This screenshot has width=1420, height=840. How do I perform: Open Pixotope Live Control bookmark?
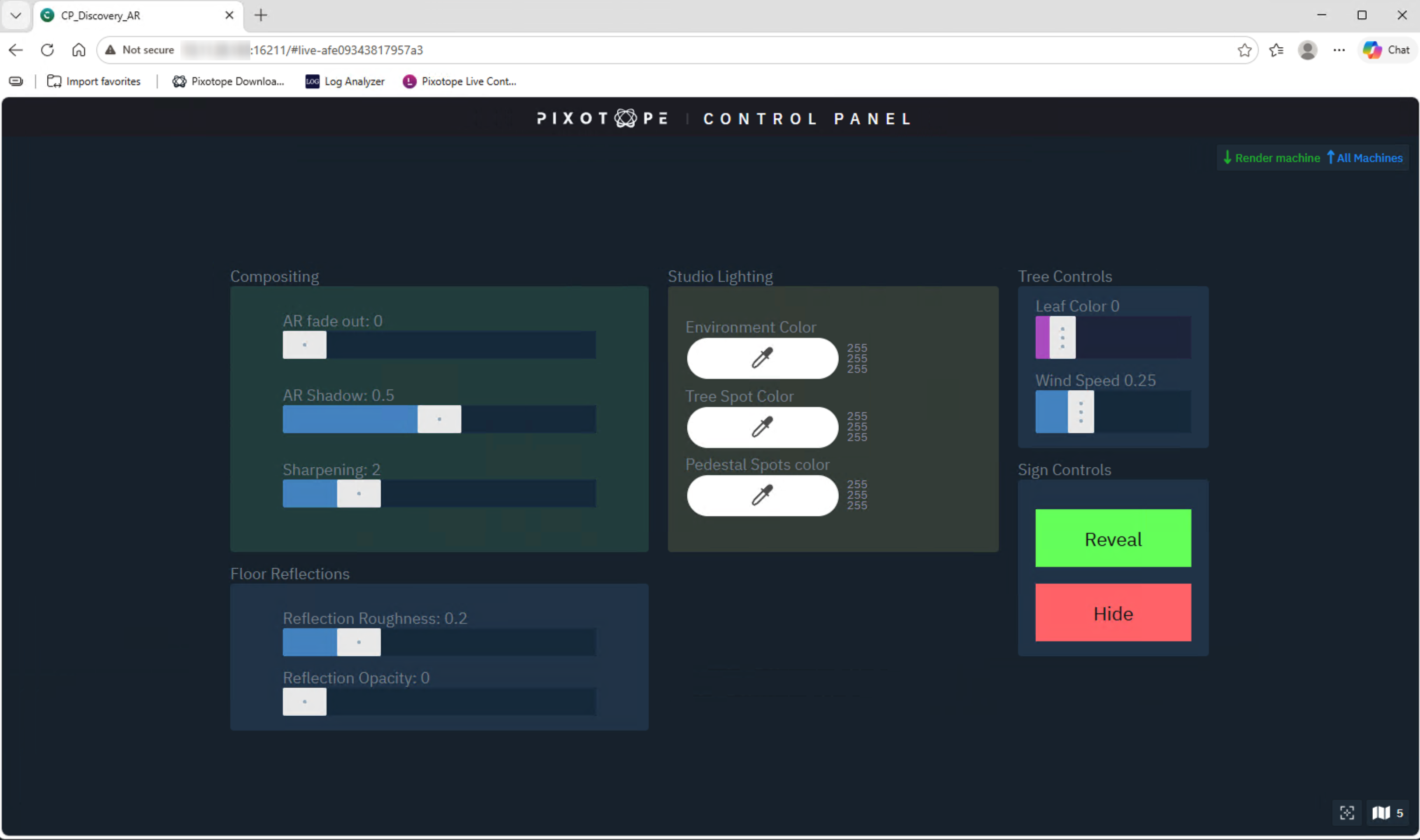pos(459,81)
